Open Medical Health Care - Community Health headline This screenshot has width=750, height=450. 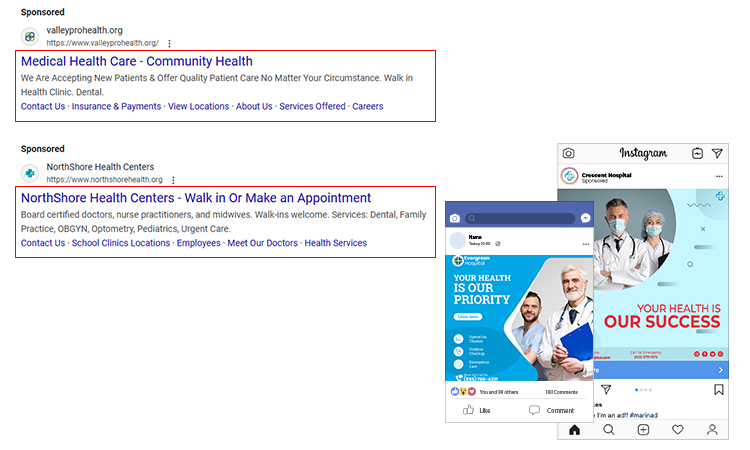click(137, 61)
